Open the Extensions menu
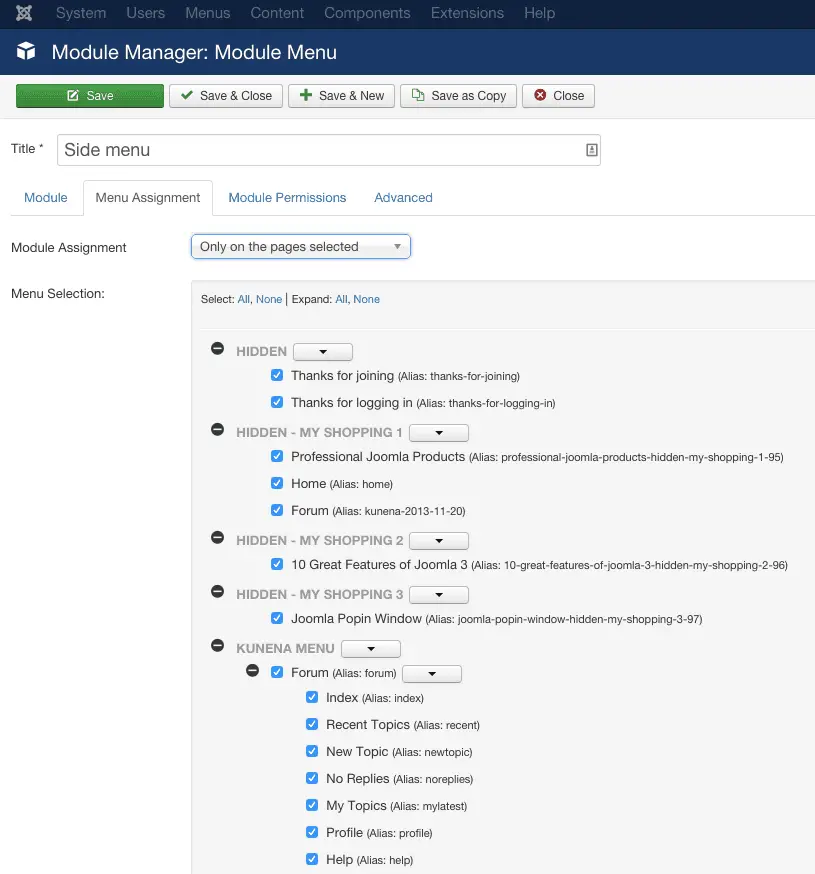The height and width of the screenshot is (874, 815). click(467, 13)
